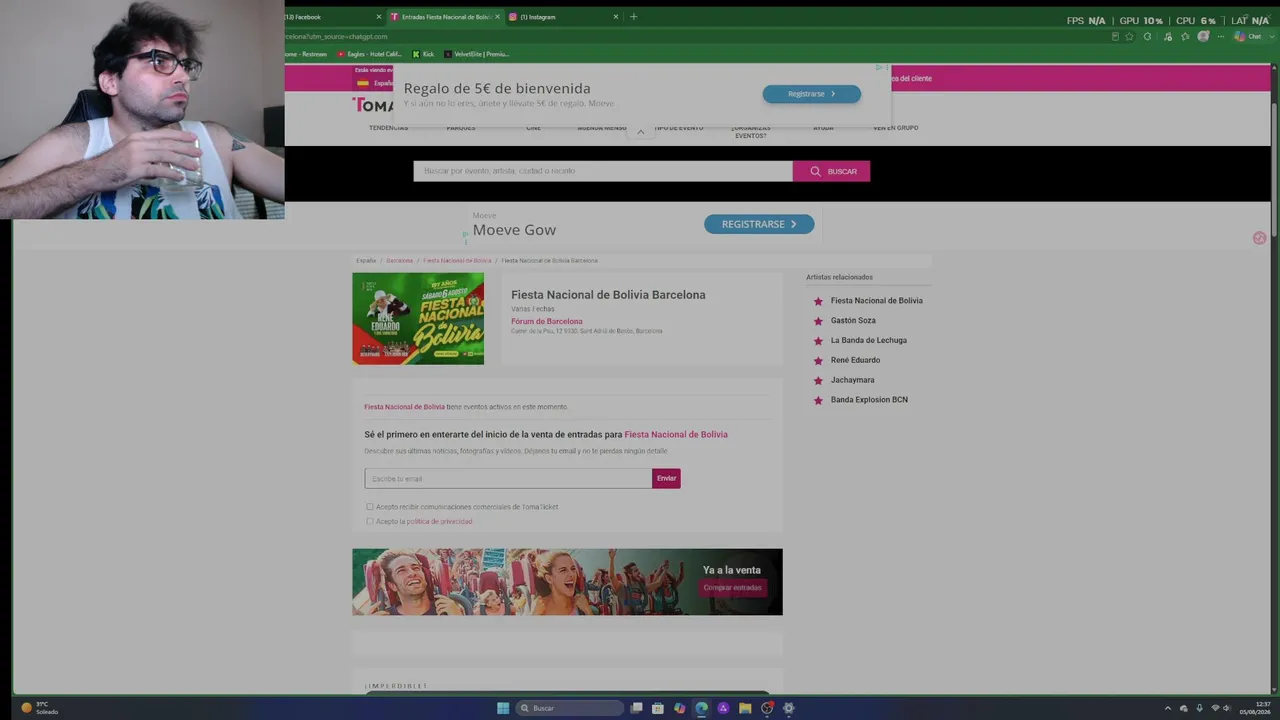The height and width of the screenshot is (720, 1280).
Task: Click Registrarse in the welcome gift ad
Action: (x=811, y=94)
